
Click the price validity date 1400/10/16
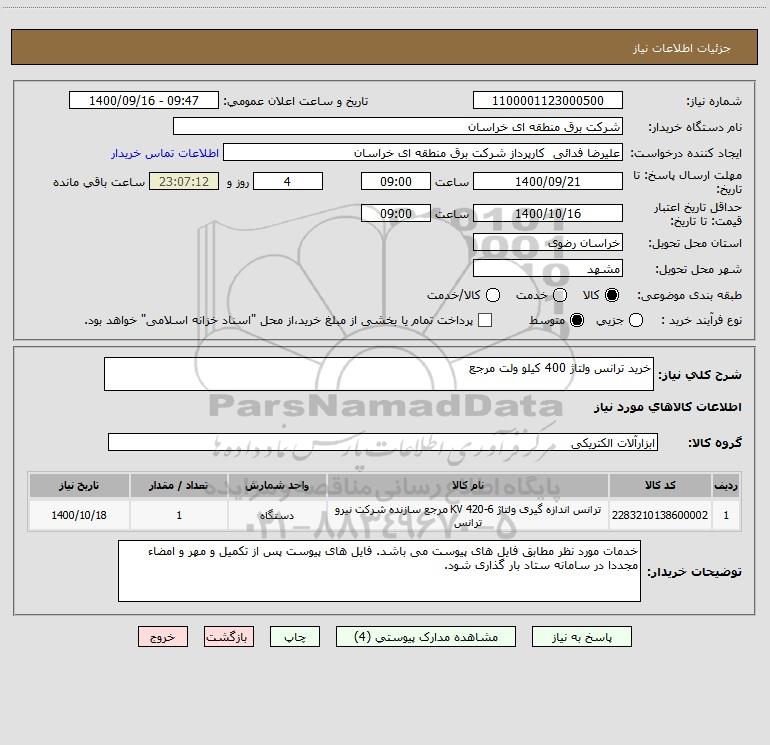click(x=548, y=213)
